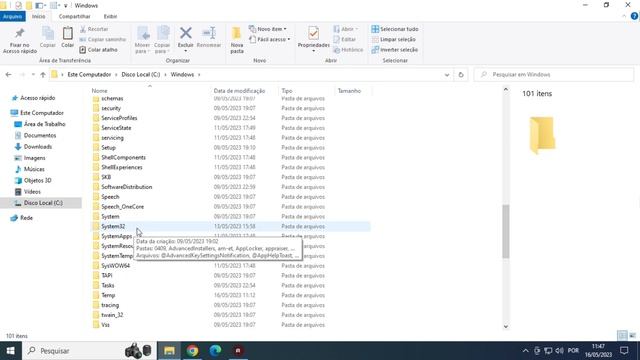The height and width of the screenshot is (360, 640).
Task: Choose Copiar caminho in ribbon
Action: 102,40
